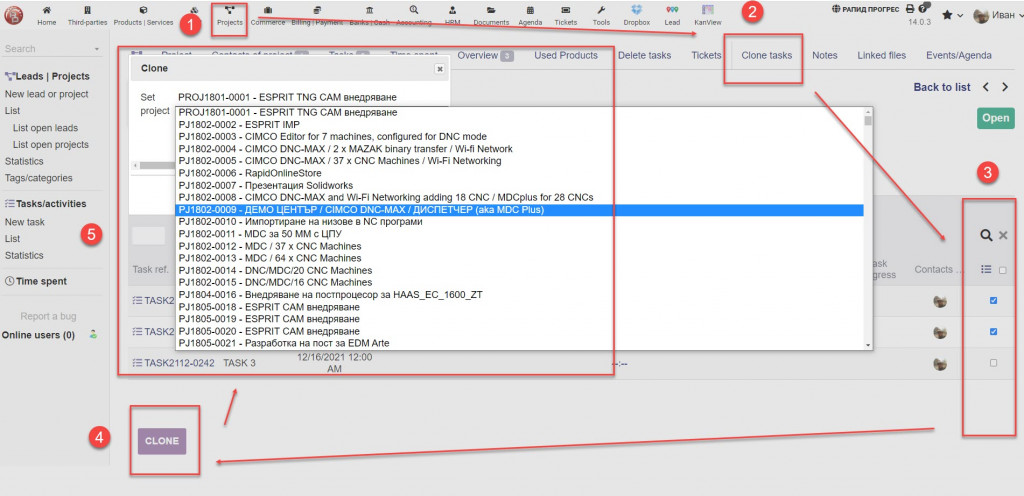Viewport: 1024px width, 496px height.
Task: Open New lead or project link
Action: [x=46, y=94]
